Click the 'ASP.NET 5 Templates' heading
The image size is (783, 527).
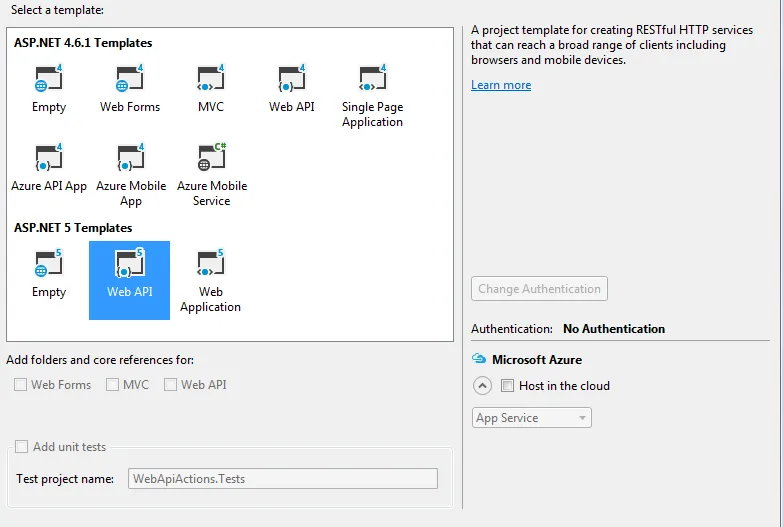click(x=73, y=228)
